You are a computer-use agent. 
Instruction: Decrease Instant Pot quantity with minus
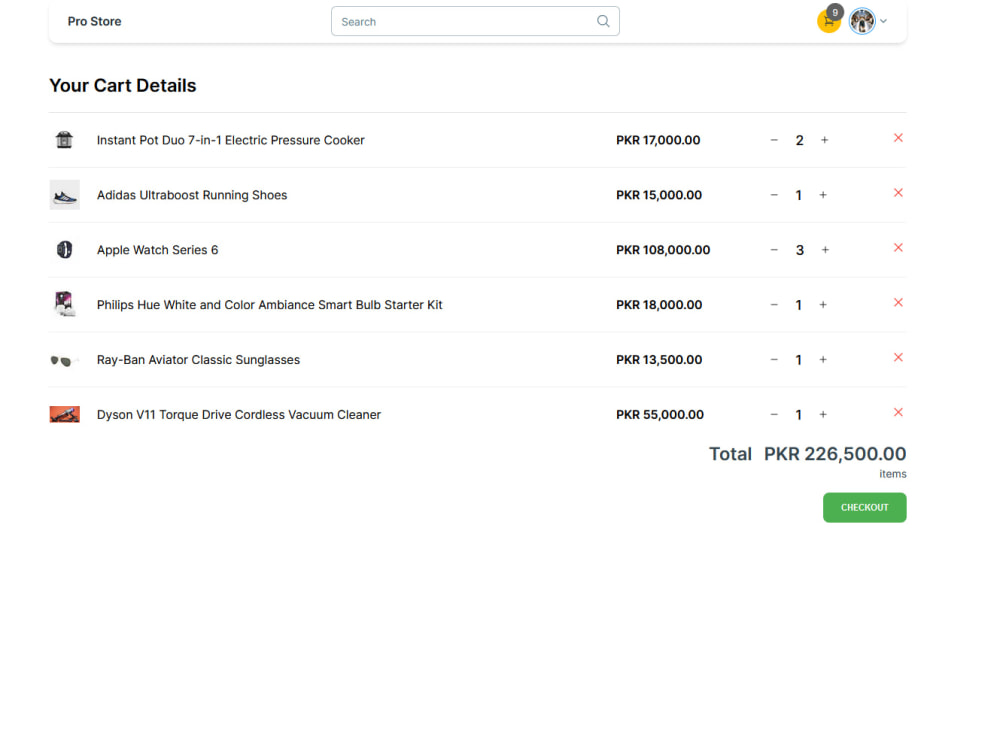pos(774,140)
